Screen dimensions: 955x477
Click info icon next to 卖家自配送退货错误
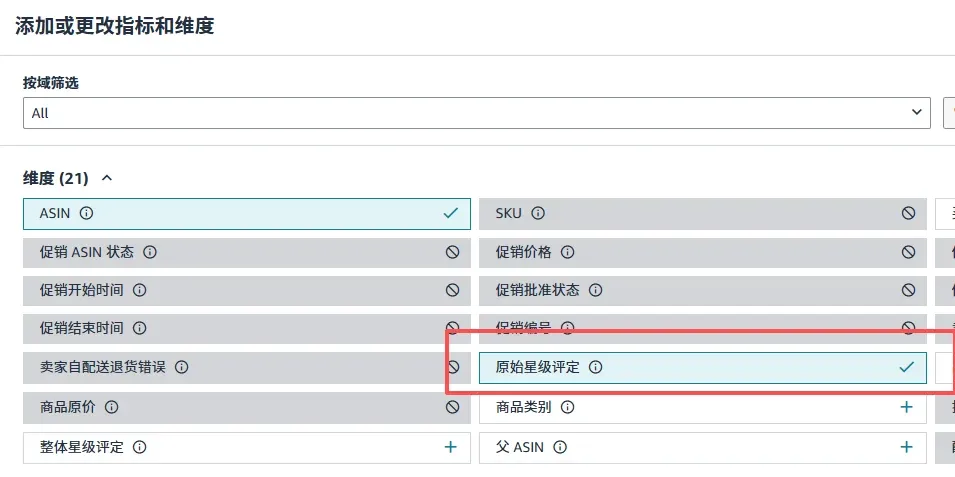182,367
